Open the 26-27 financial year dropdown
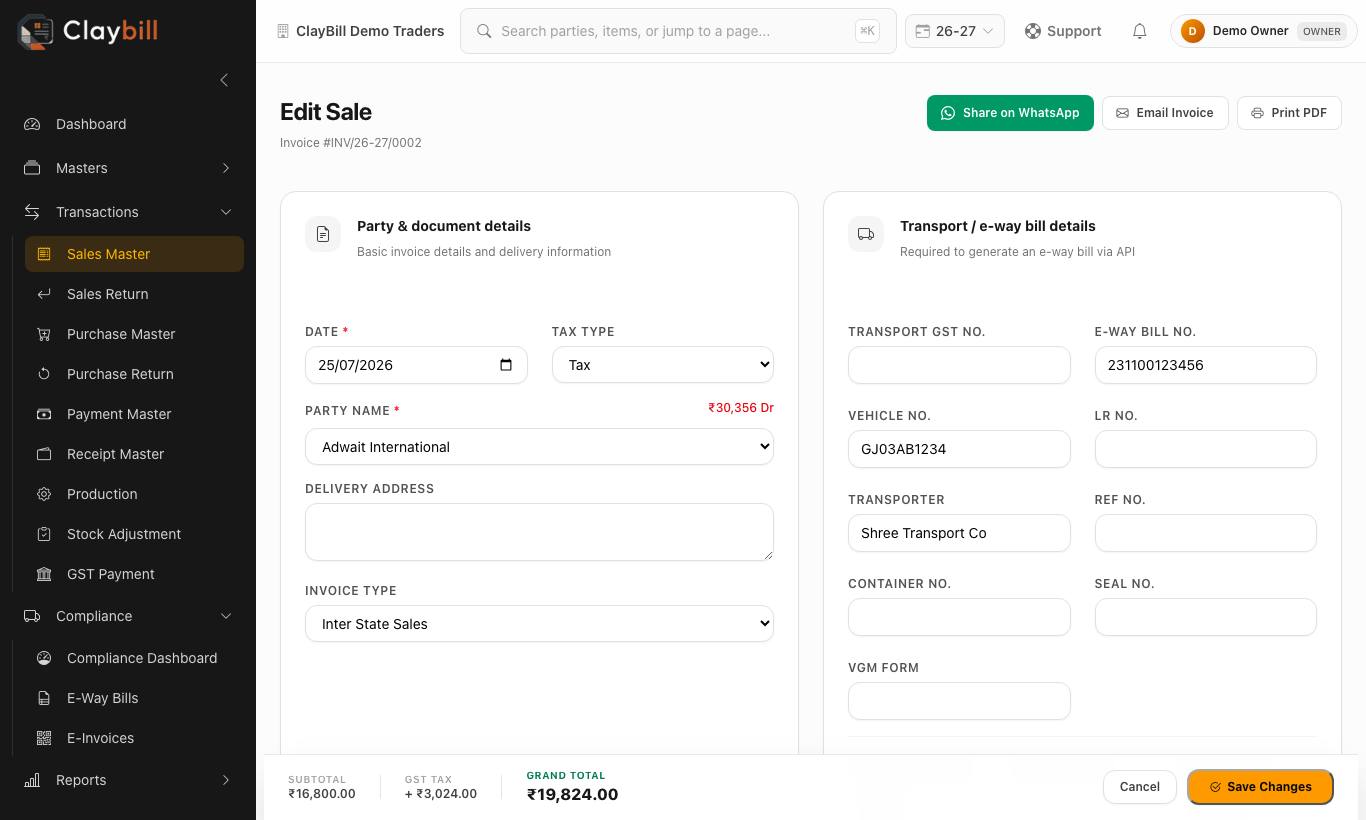The height and width of the screenshot is (820, 1366). 955,31
